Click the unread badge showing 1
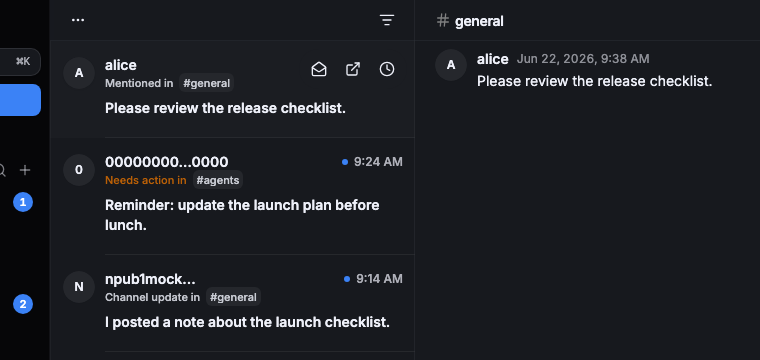 (x=23, y=202)
